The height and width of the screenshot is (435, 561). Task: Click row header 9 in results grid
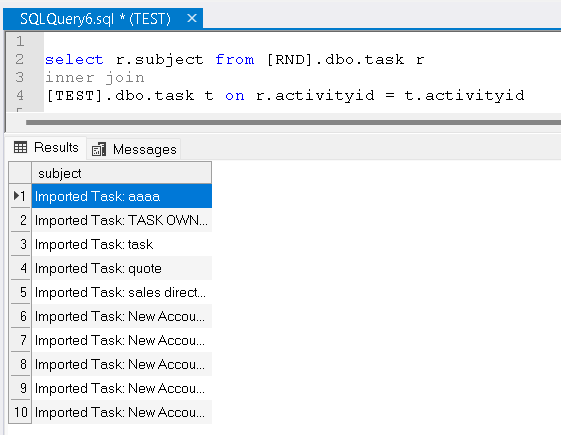(x=20, y=388)
